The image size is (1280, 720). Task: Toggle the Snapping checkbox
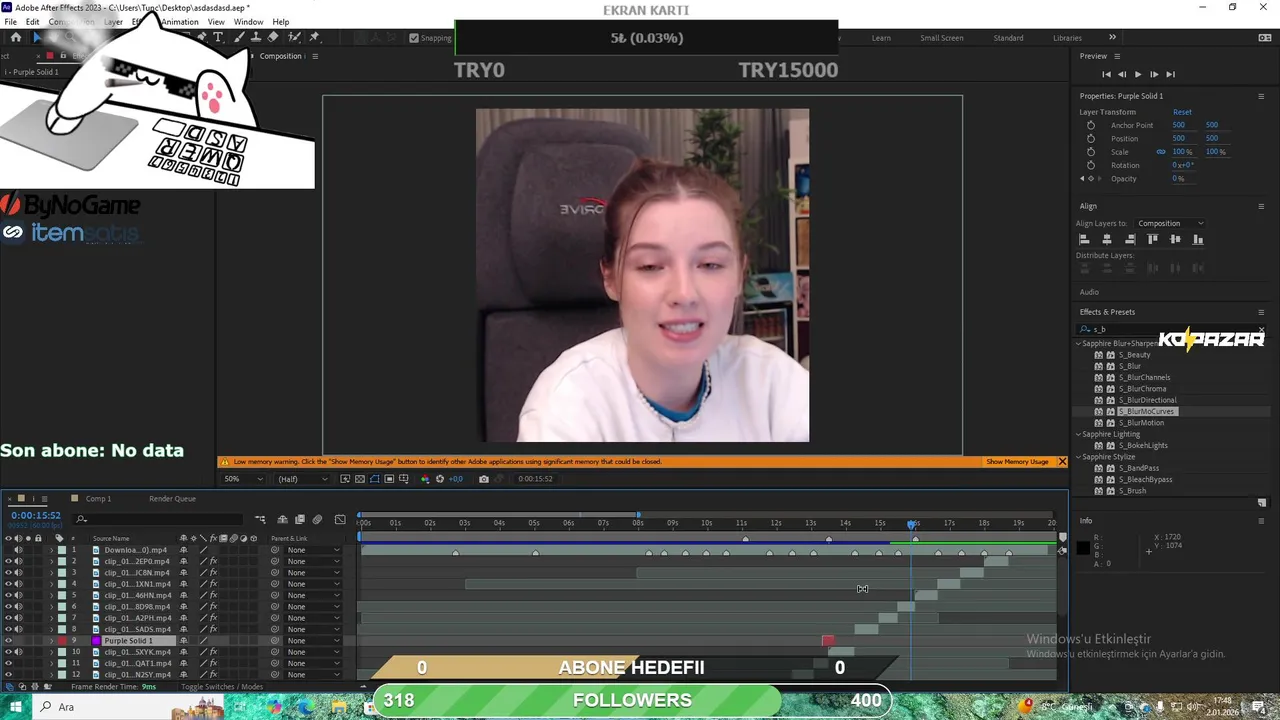click(x=414, y=38)
